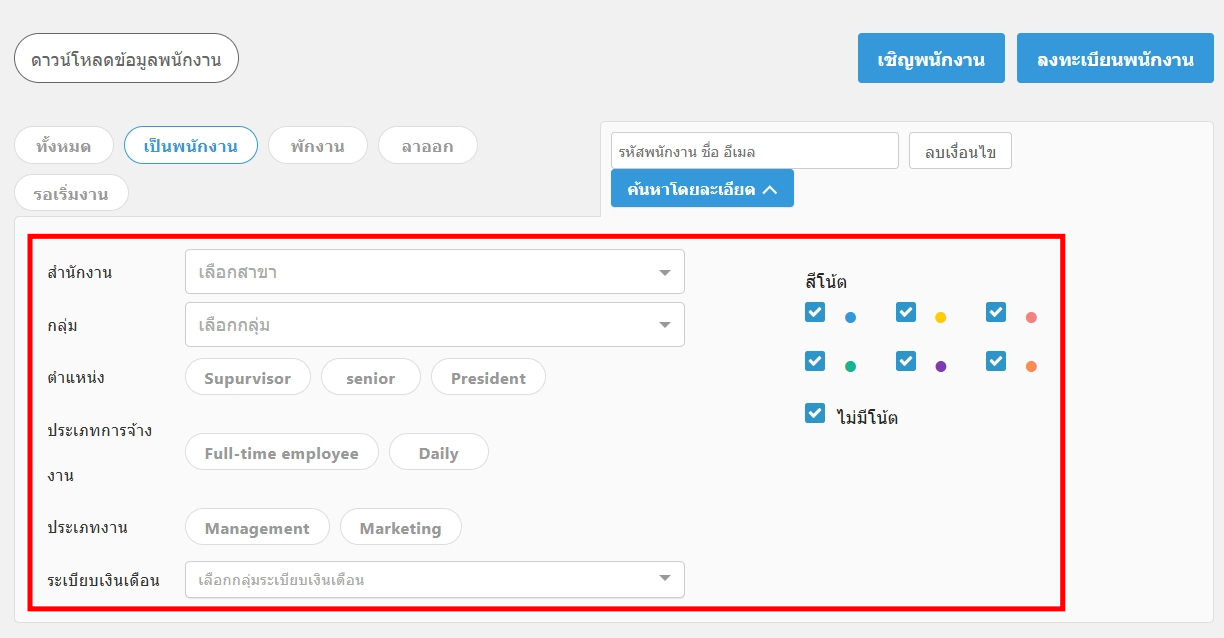The height and width of the screenshot is (638, 1224).
Task: Collapse the ค้นหาโดยละเอียด advanced search
Action: coord(702,188)
